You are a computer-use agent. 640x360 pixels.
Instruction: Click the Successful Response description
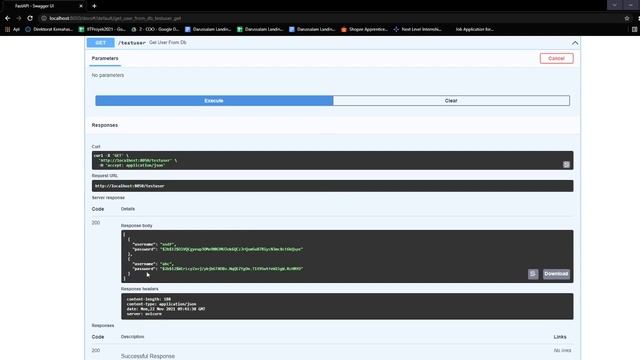coord(148,356)
